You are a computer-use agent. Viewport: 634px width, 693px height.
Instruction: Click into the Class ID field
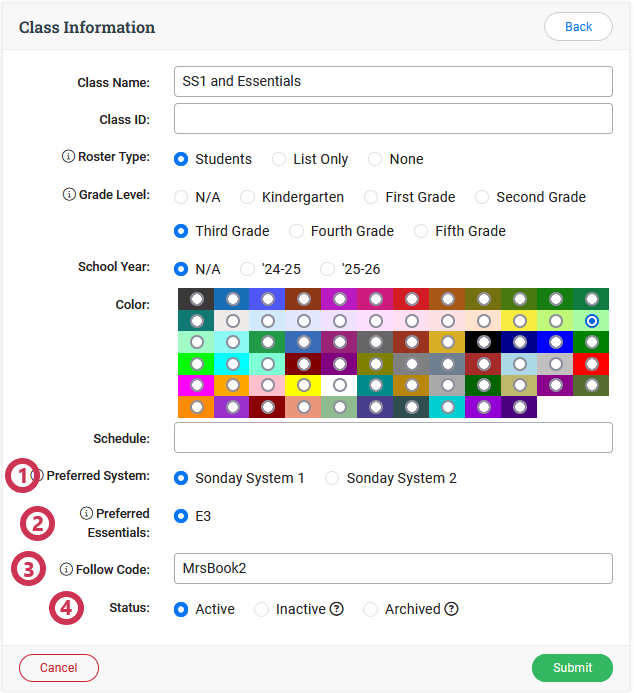click(x=393, y=119)
